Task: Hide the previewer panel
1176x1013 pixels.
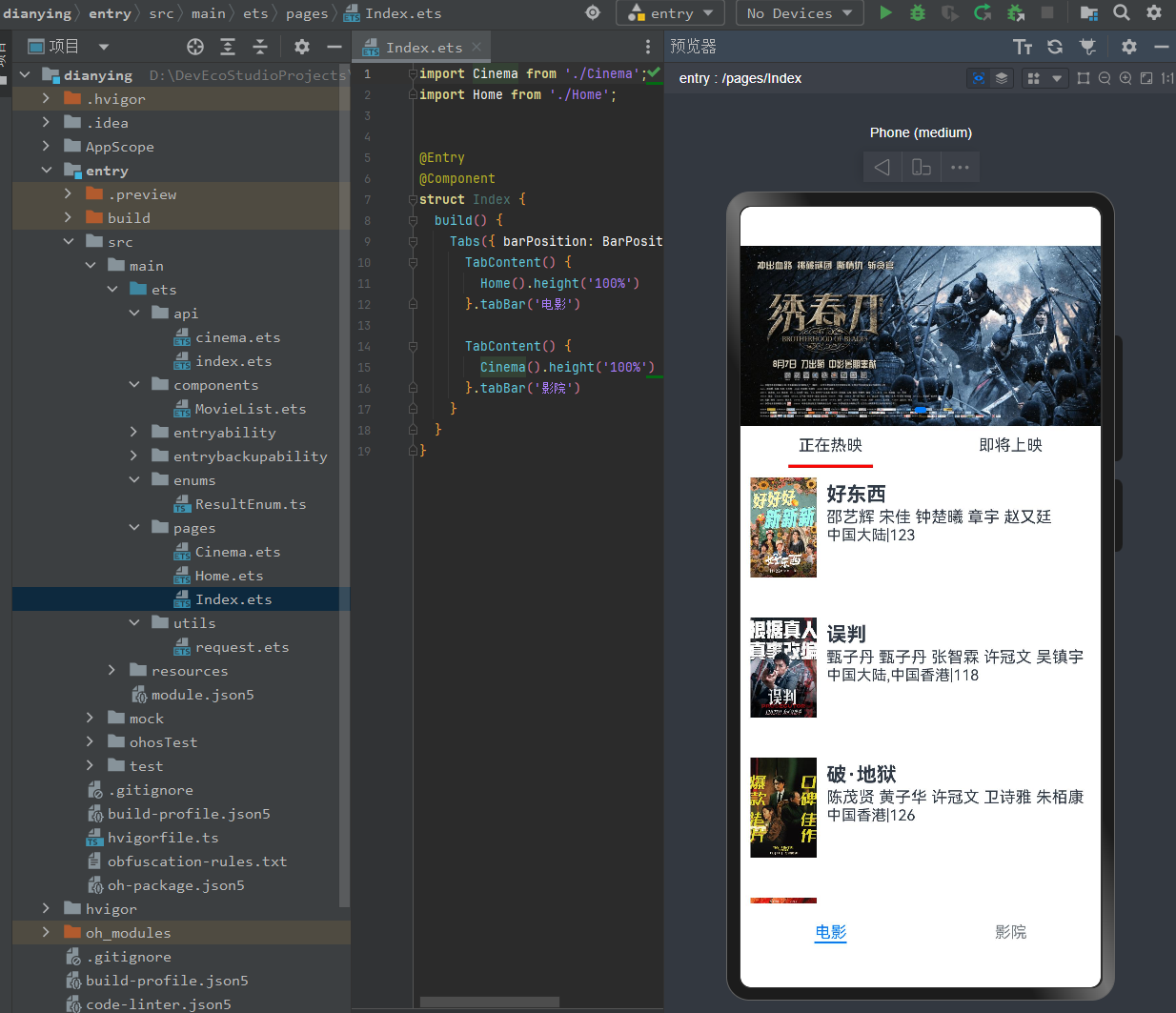Action: point(1162,47)
